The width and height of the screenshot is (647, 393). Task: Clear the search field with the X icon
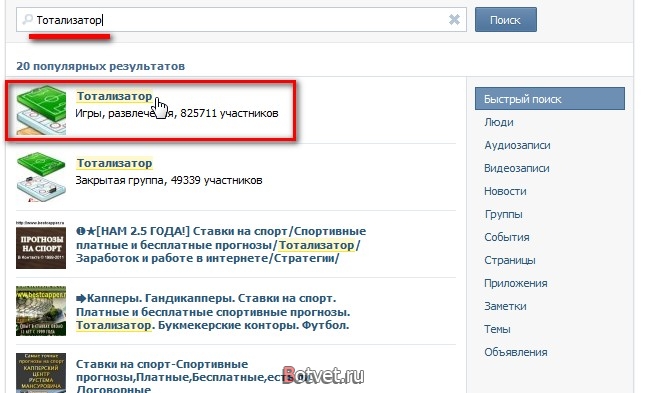454,19
